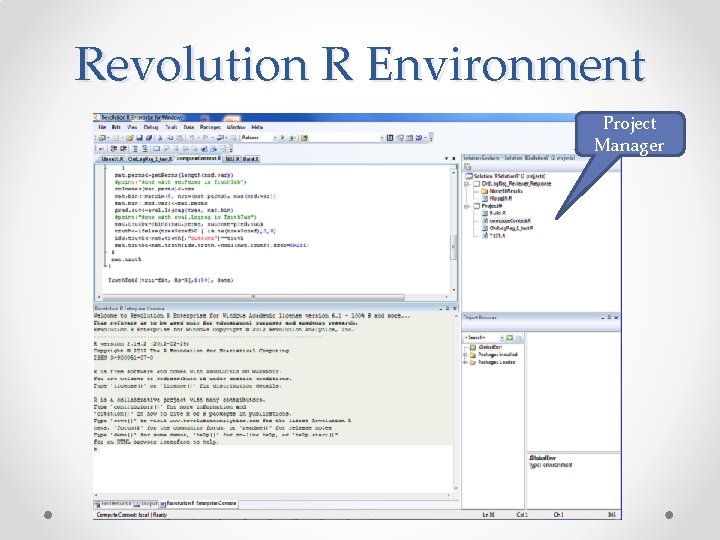Switch to the Revolution R Enterprise Console tab
Viewport: 720px width, 540px height.
tap(198, 504)
